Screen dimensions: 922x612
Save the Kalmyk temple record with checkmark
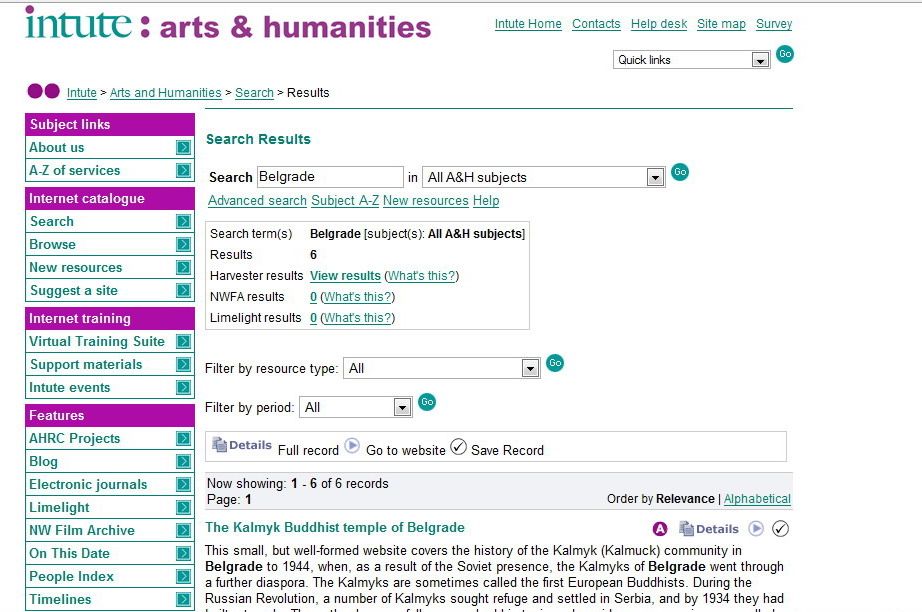781,529
